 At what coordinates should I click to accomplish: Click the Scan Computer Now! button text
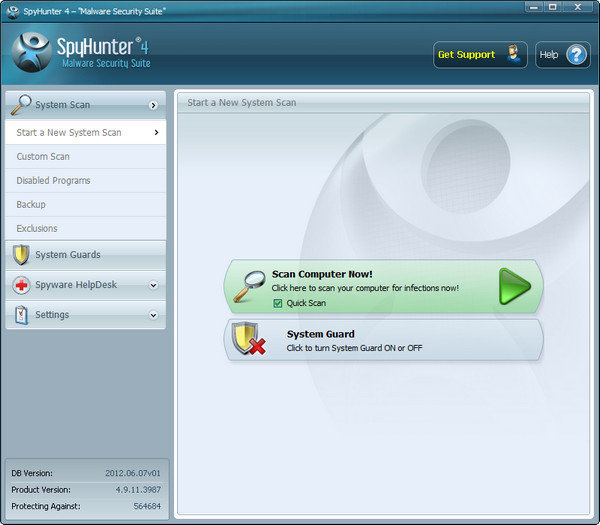coord(322,274)
